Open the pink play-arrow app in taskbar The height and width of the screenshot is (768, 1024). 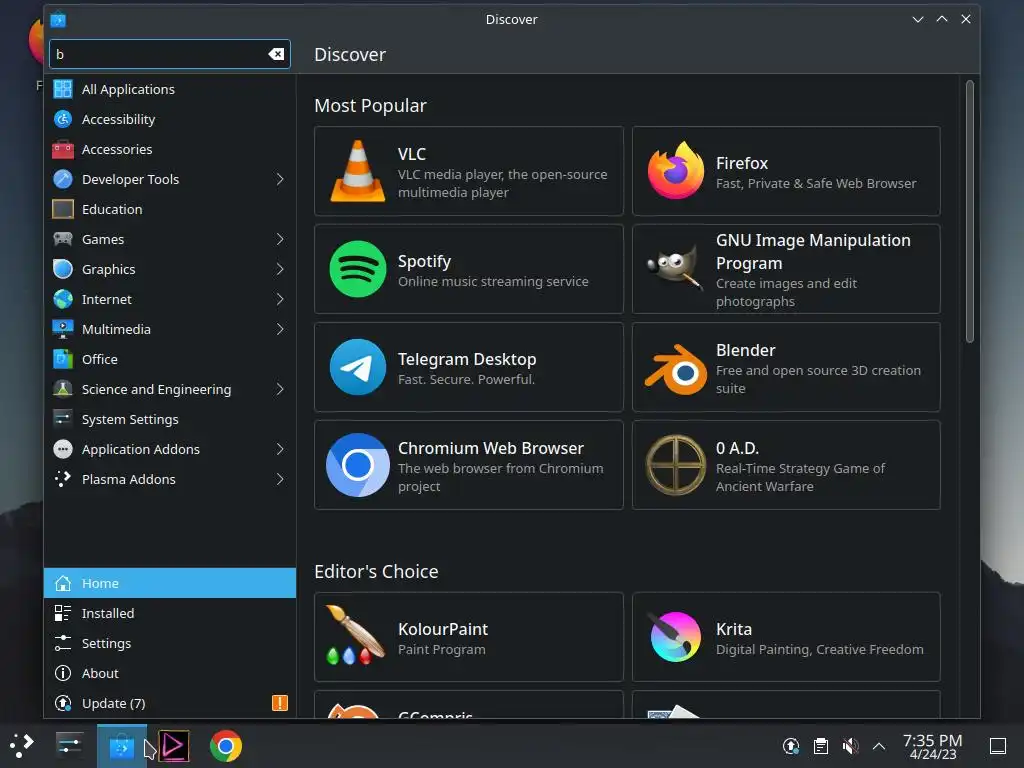[174, 746]
